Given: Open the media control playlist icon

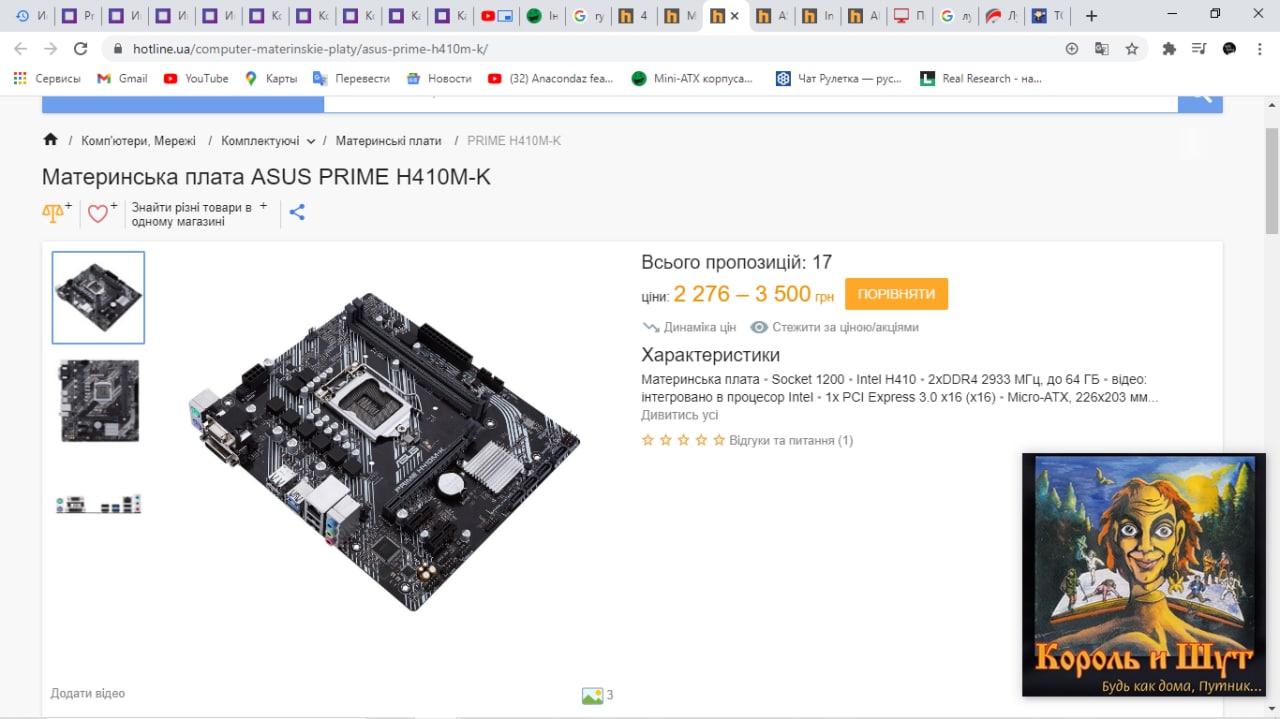Looking at the screenshot, I should [1200, 48].
